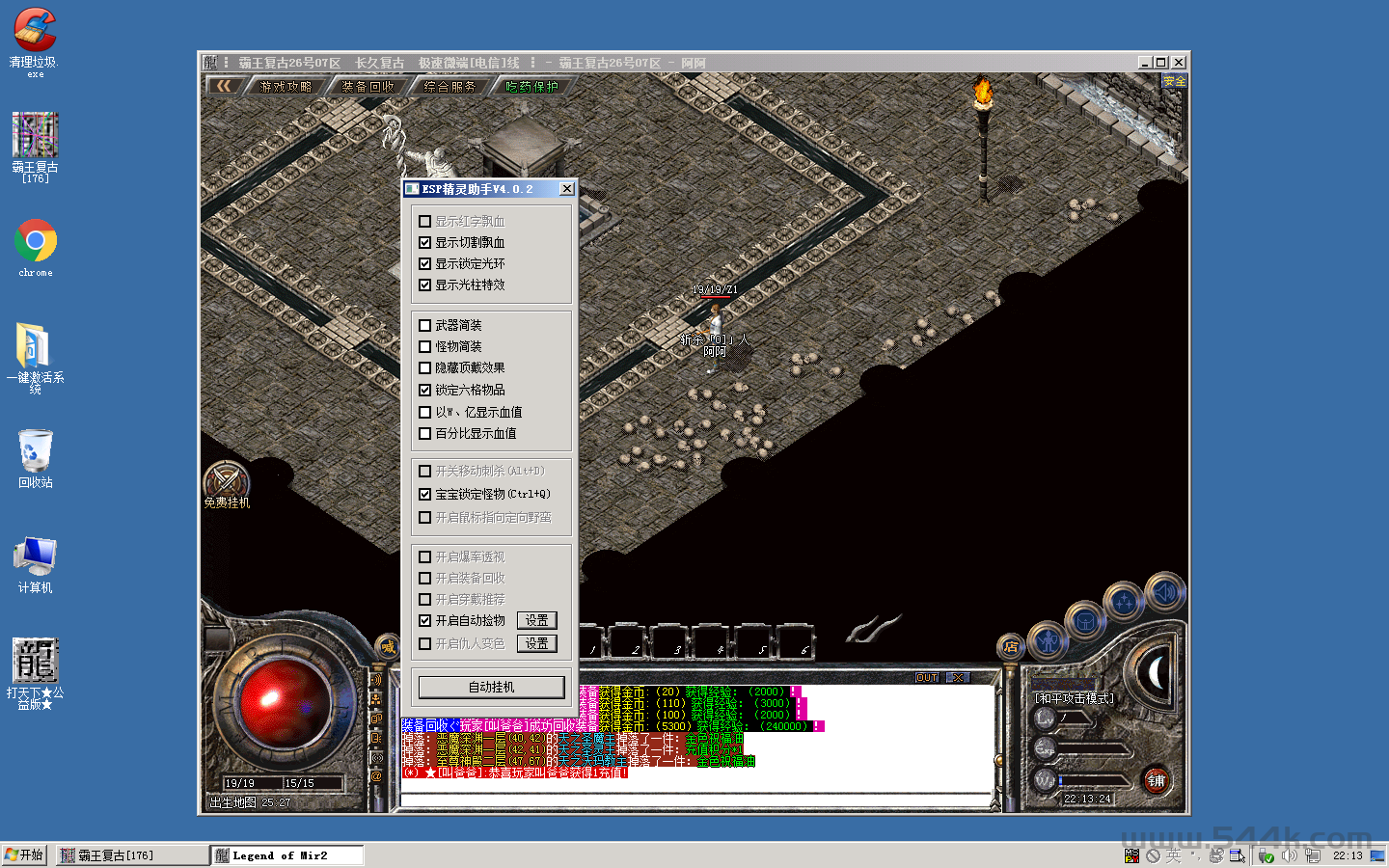This screenshot has width=1389, height=868.
Task: Select the Legend of Mir2 taskbar item
Action: point(286,854)
